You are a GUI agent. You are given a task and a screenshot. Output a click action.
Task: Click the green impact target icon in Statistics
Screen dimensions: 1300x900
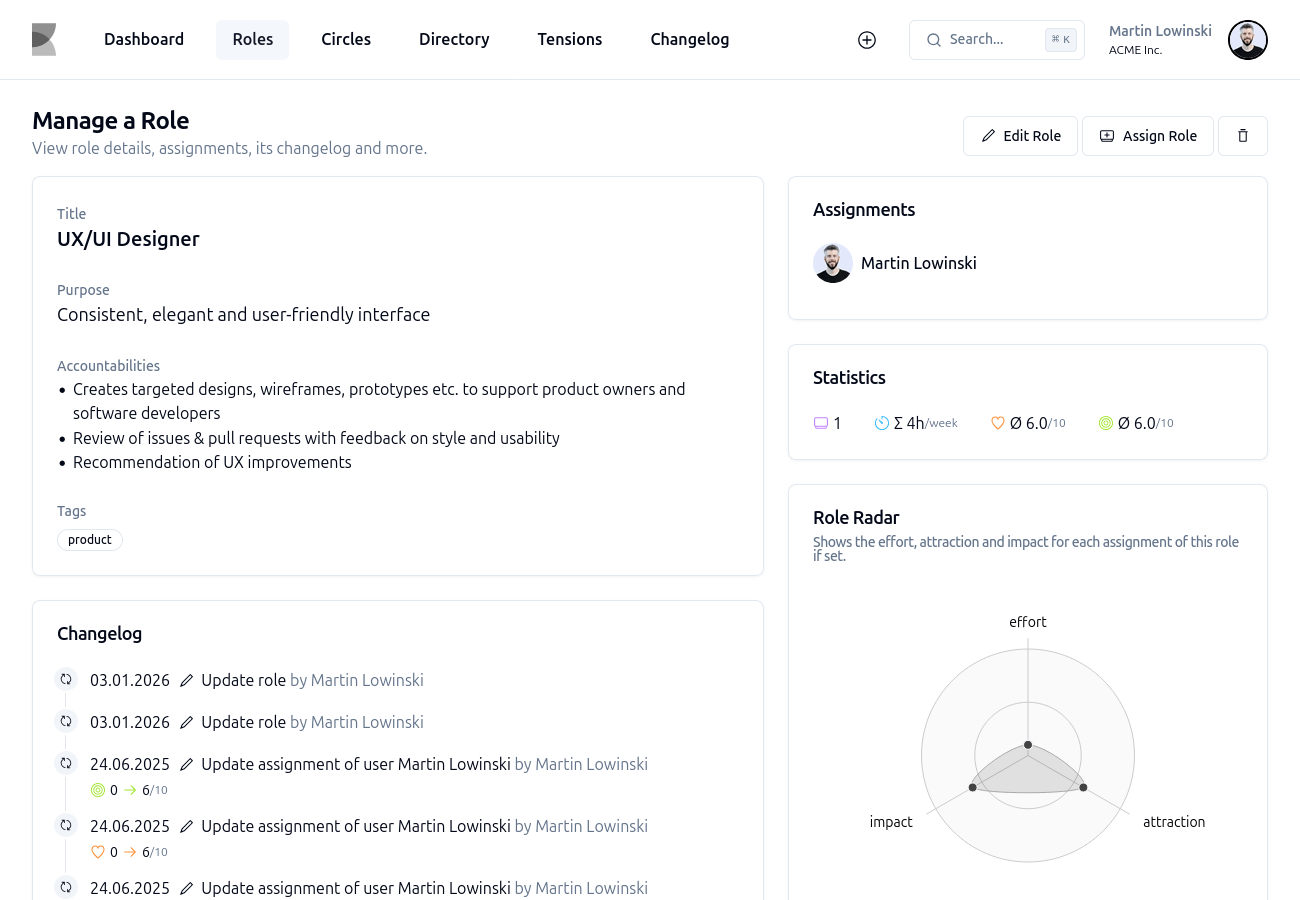pyautogui.click(x=1106, y=422)
